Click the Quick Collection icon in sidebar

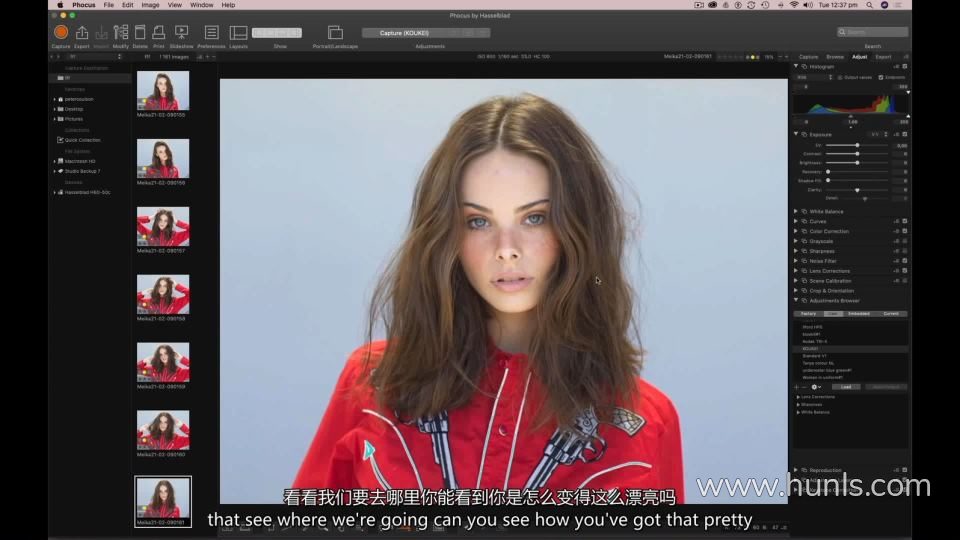pyautogui.click(x=60, y=140)
